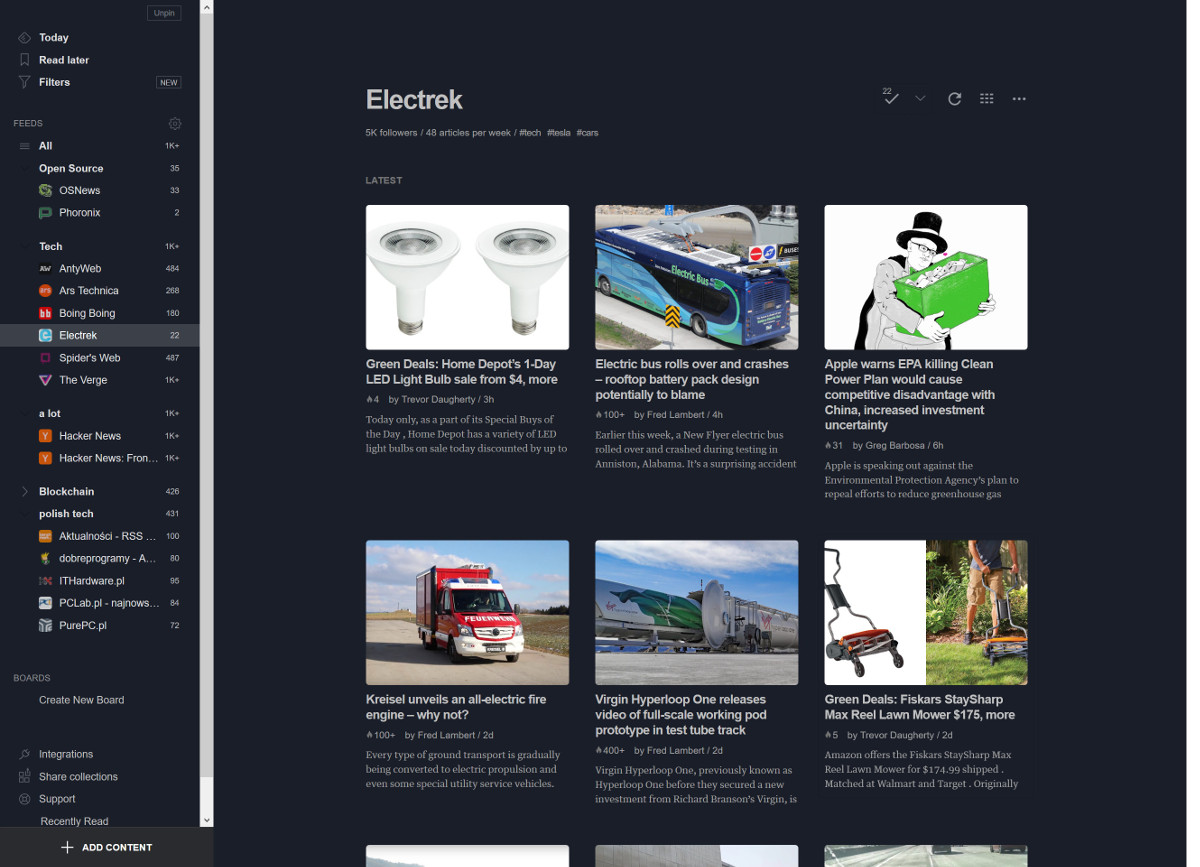The image size is (1200, 867).
Task: Click the ADD CONTENT button
Action: tap(106, 847)
